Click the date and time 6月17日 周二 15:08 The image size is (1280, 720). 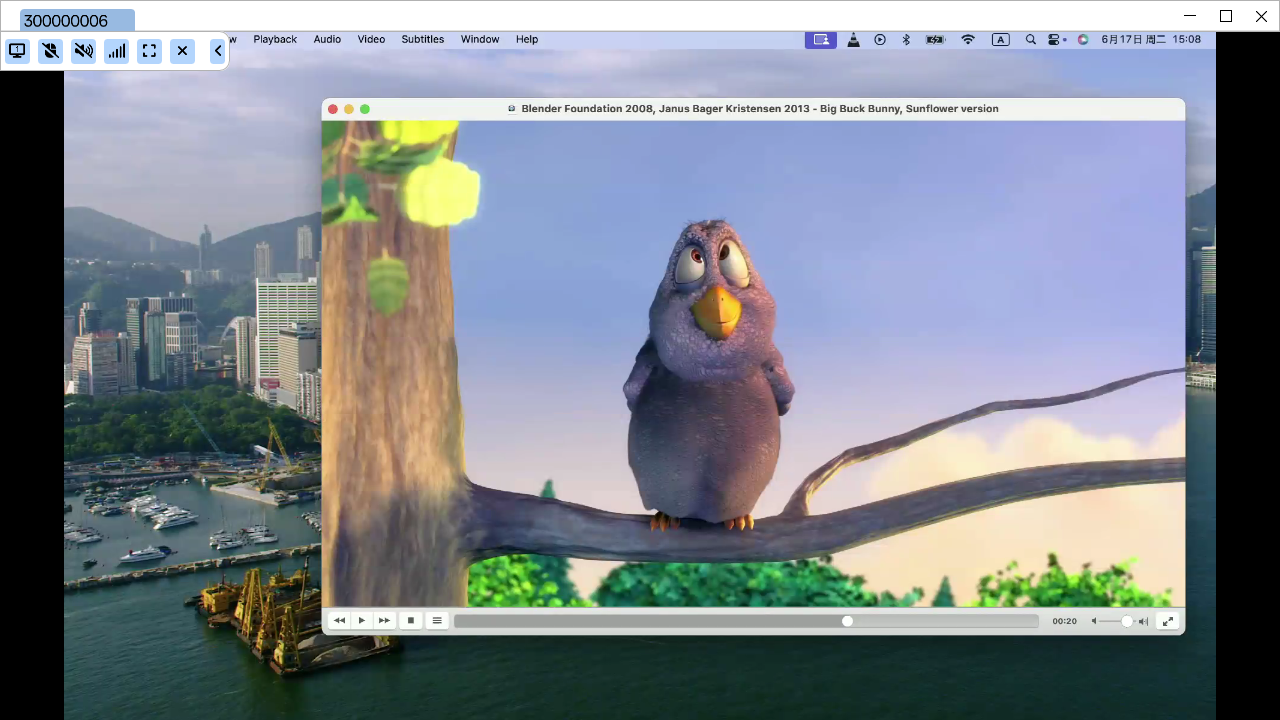1151,40
